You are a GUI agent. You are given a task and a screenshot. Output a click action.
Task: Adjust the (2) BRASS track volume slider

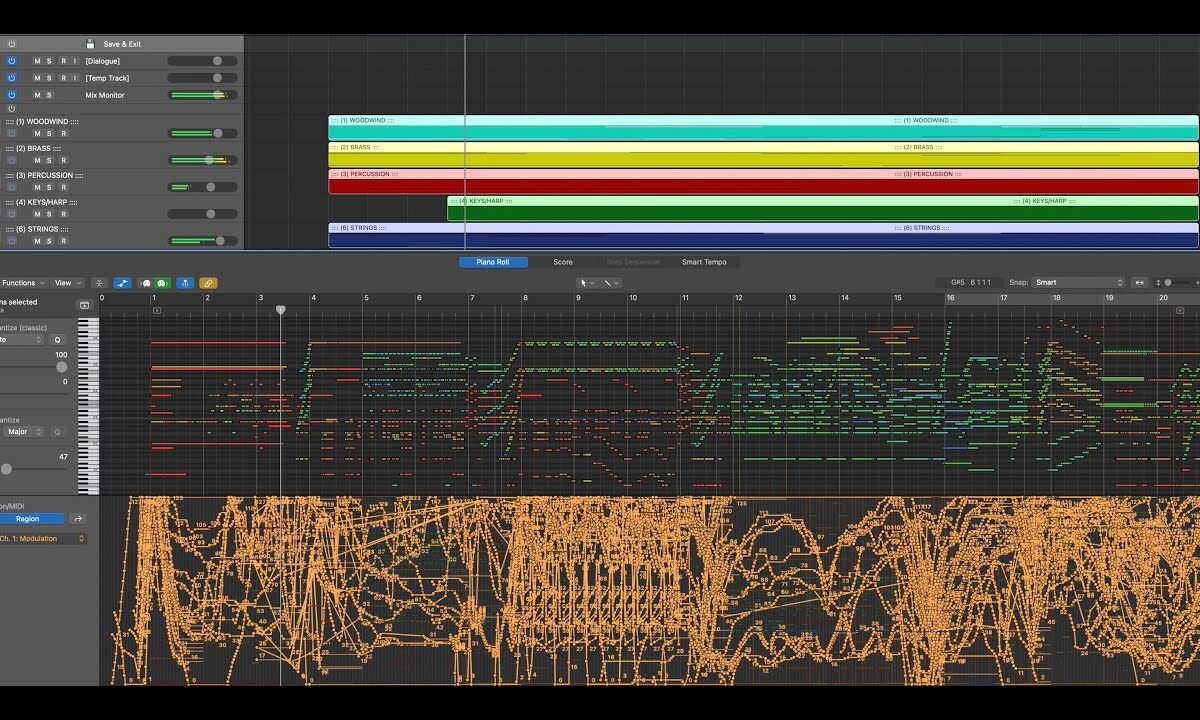[x=209, y=160]
